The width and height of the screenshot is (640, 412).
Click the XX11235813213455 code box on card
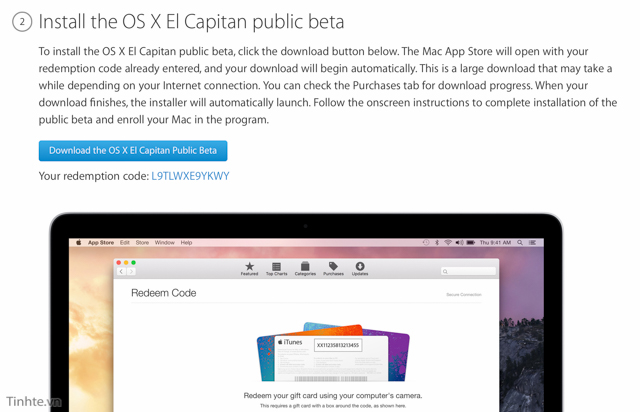point(338,345)
